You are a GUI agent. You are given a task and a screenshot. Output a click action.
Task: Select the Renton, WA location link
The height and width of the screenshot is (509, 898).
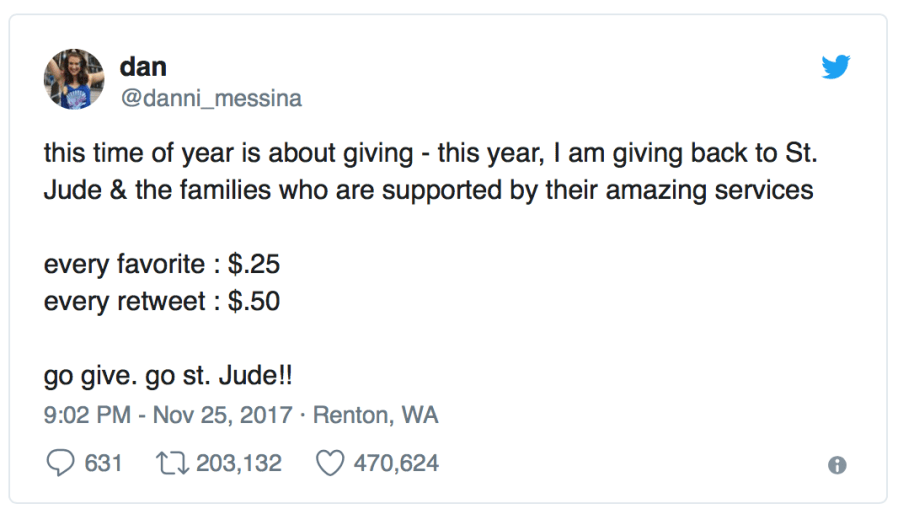pos(375,414)
